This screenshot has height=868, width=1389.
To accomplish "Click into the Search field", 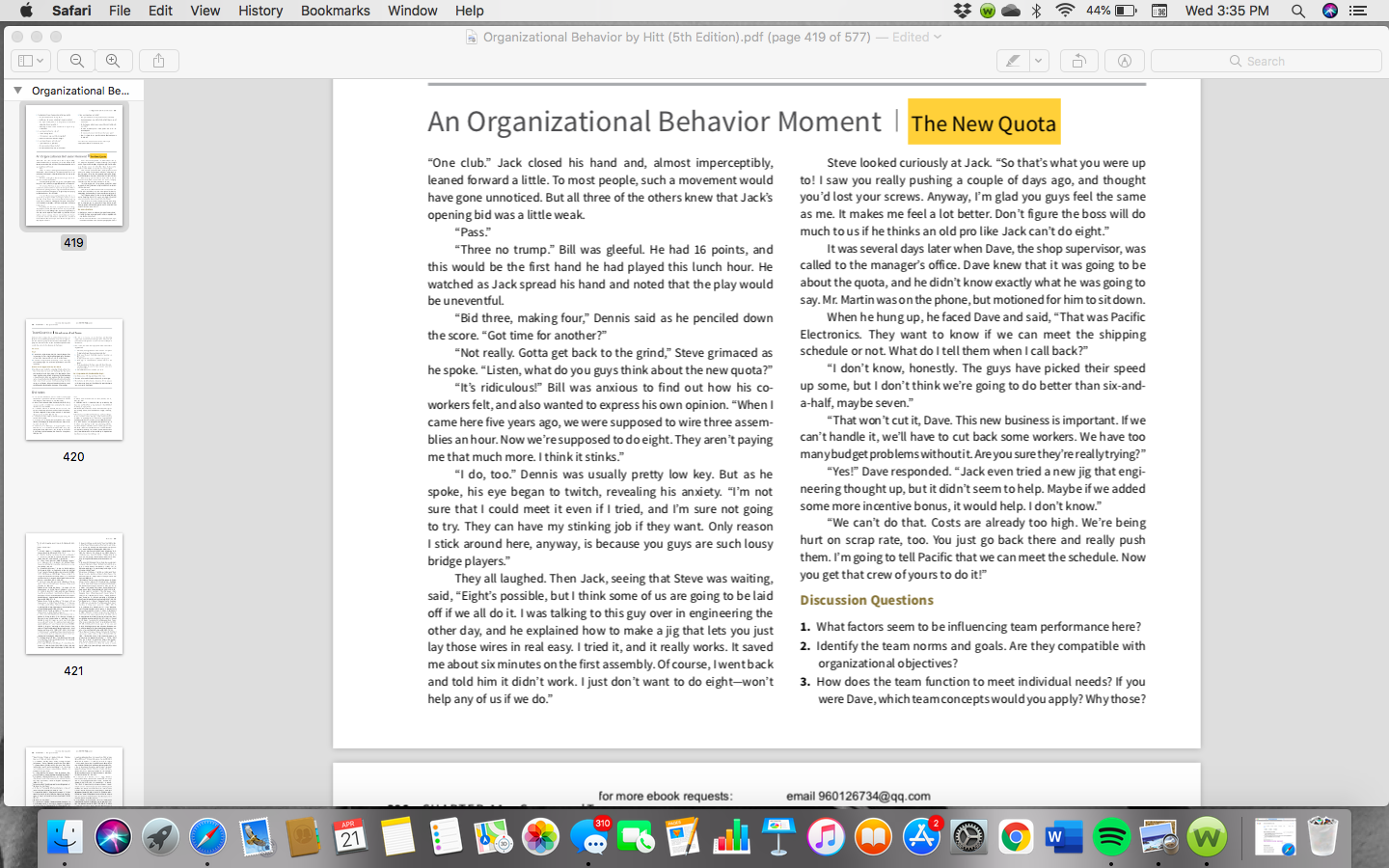I will click(1266, 61).
